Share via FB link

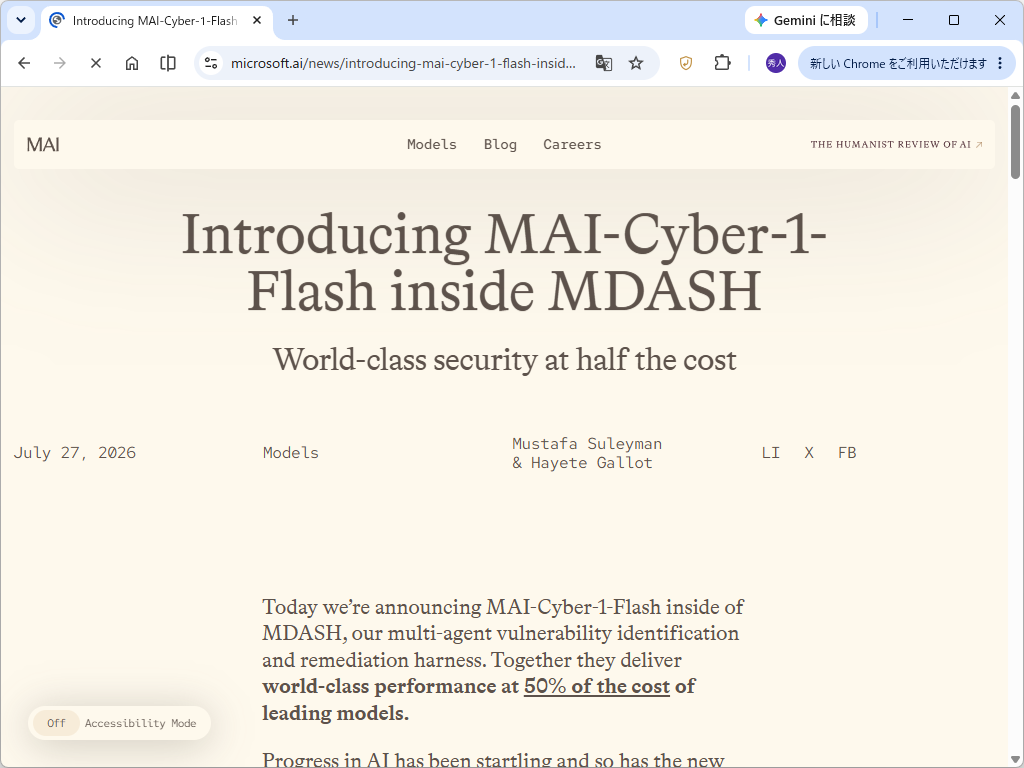[x=847, y=453]
